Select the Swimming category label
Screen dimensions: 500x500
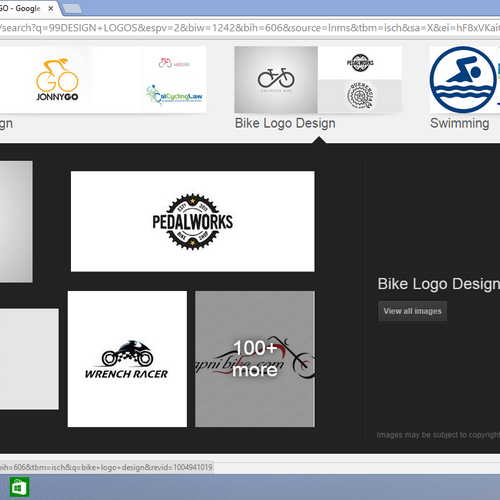[x=460, y=123]
